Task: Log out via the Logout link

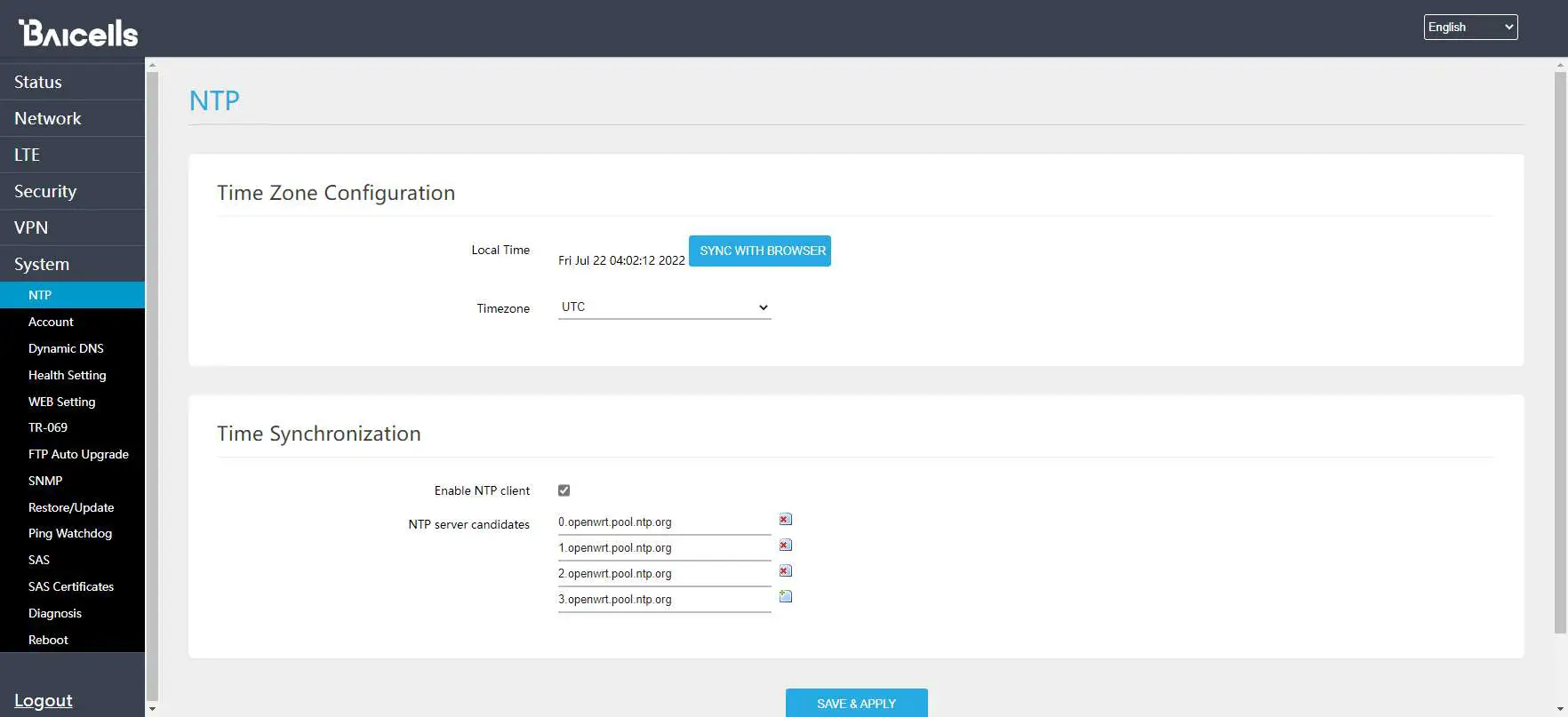Action: click(x=44, y=700)
